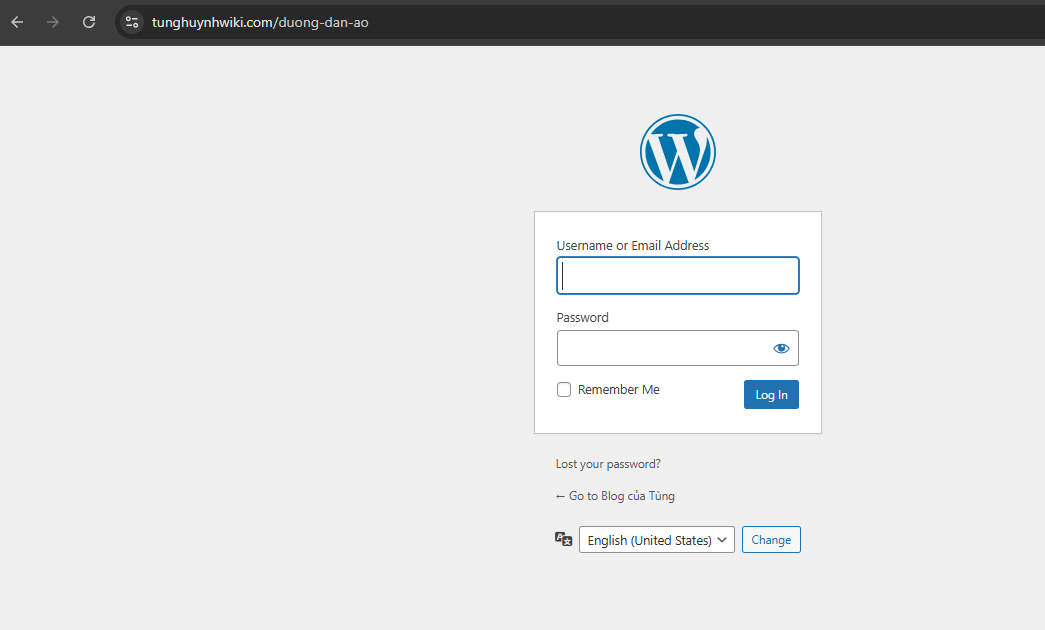Enable the Remember Me checkbox
The height and width of the screenshot is (630, 1045).
(x=564, y=390)
